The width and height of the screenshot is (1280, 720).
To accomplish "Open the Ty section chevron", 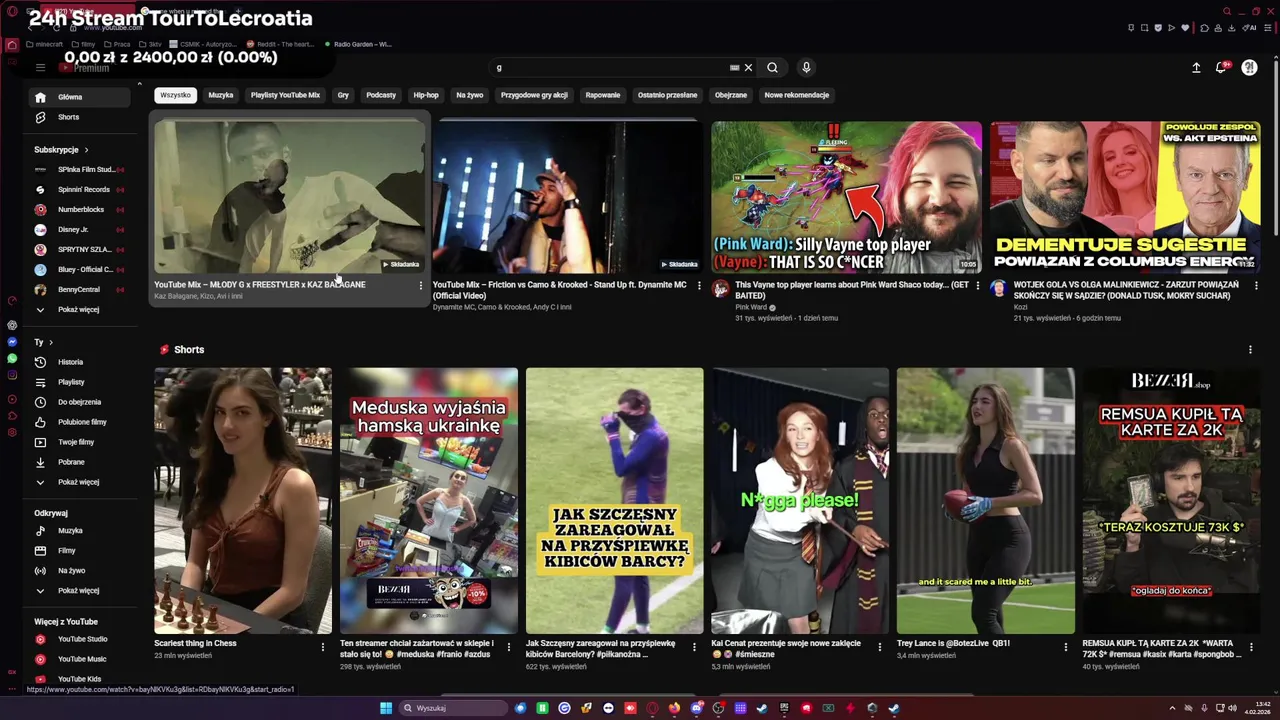I will click(x=50, y=342).
